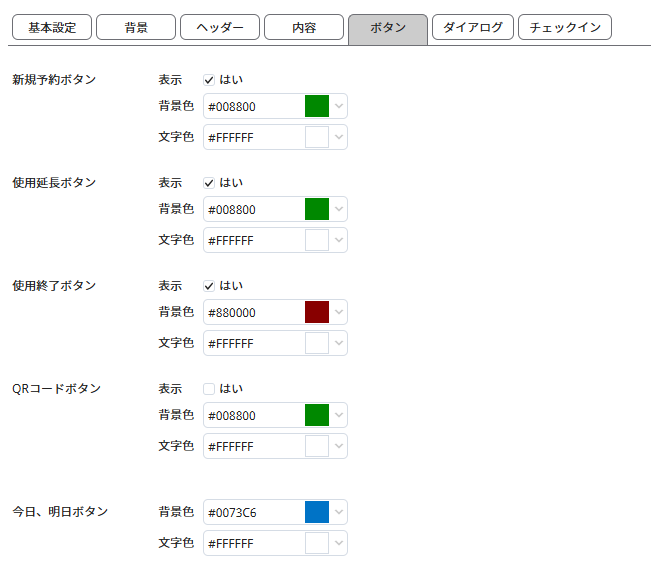Select the ヘッダー tab

[x=219, y=28]
